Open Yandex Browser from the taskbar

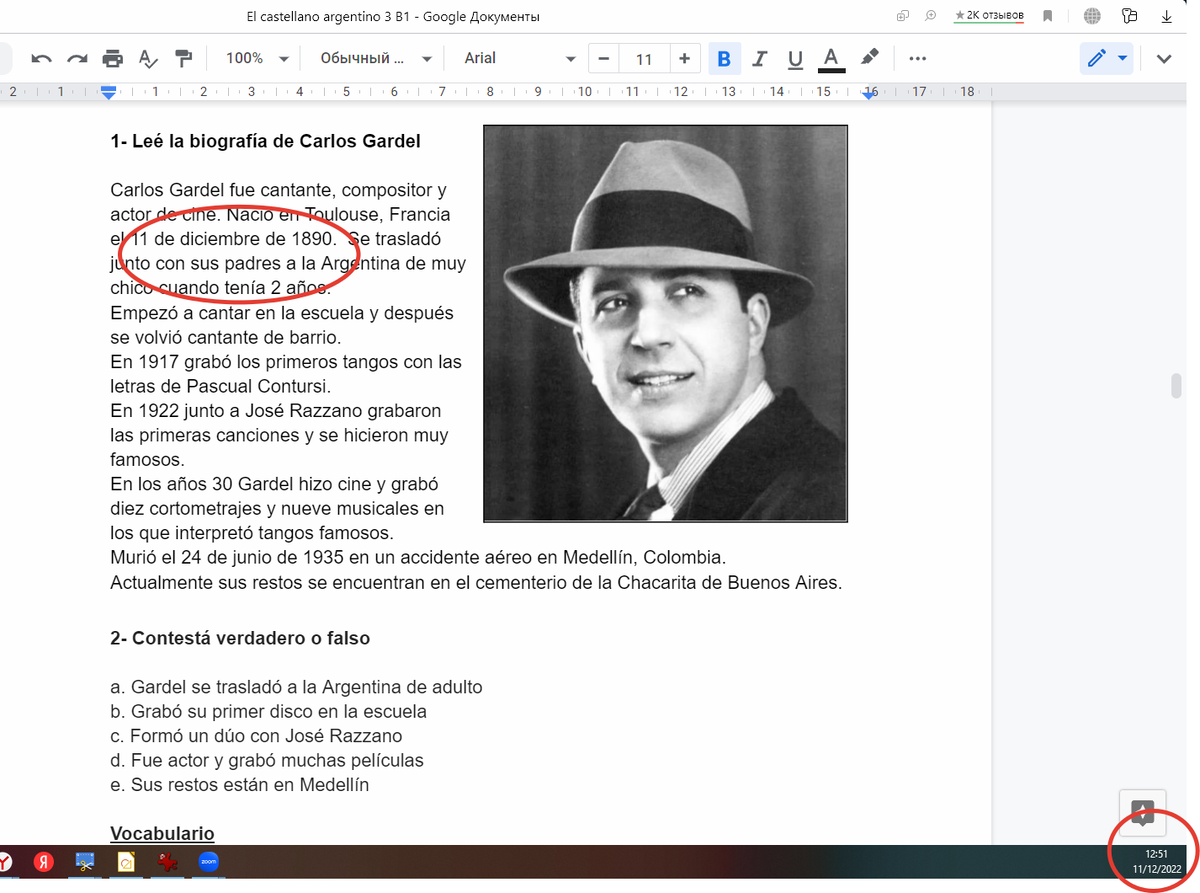[x=4, y=861]
